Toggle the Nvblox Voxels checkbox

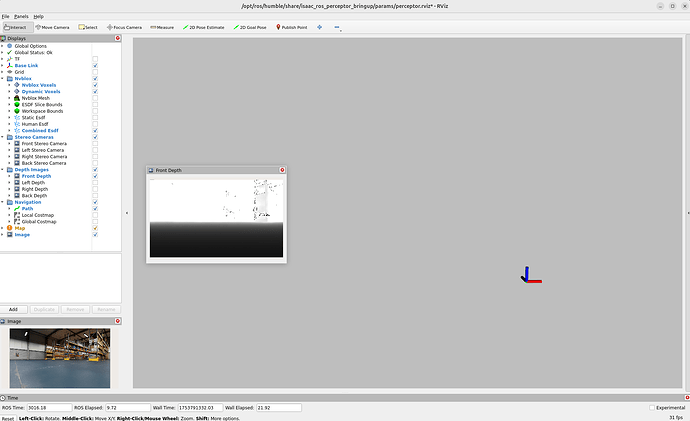[x=95, y=85]
